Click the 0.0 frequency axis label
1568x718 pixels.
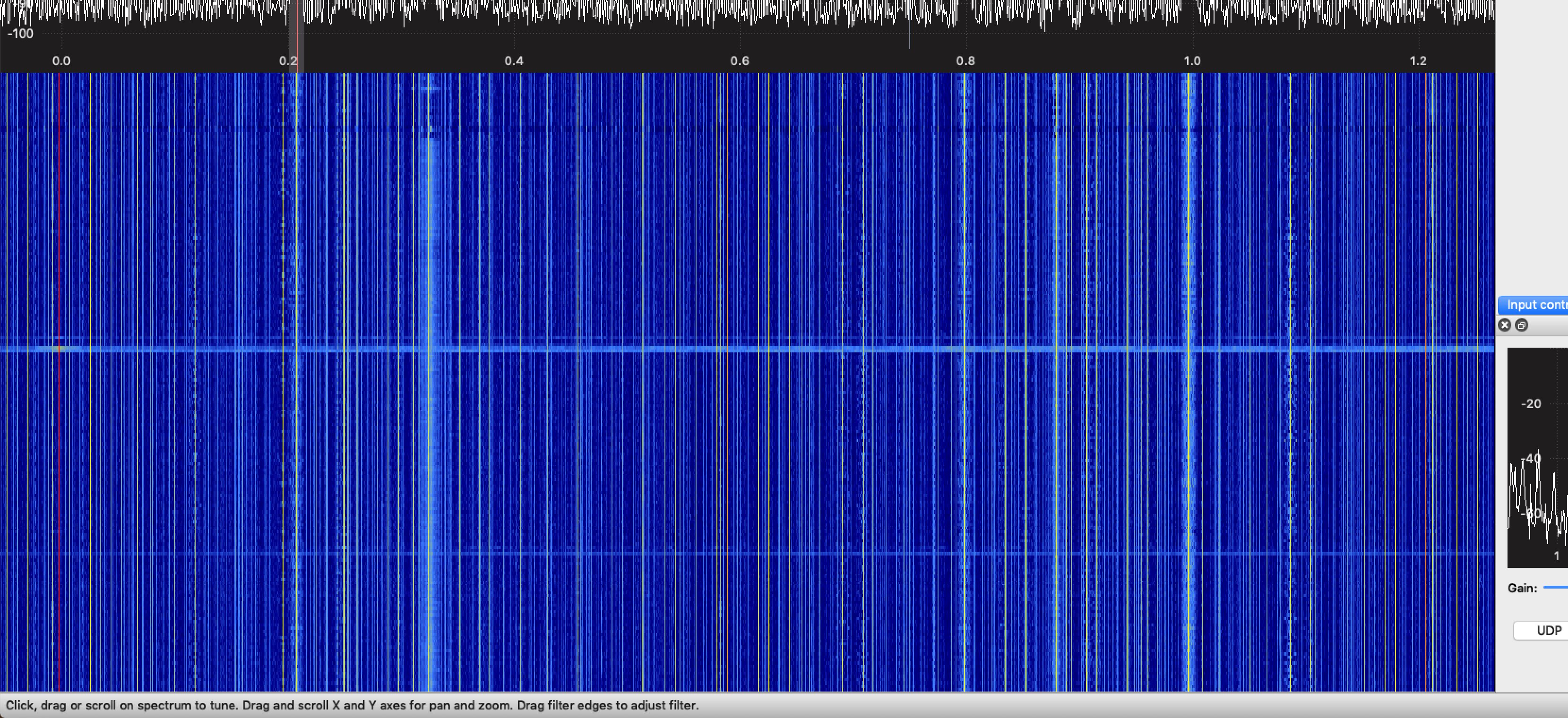pos(61,61)
